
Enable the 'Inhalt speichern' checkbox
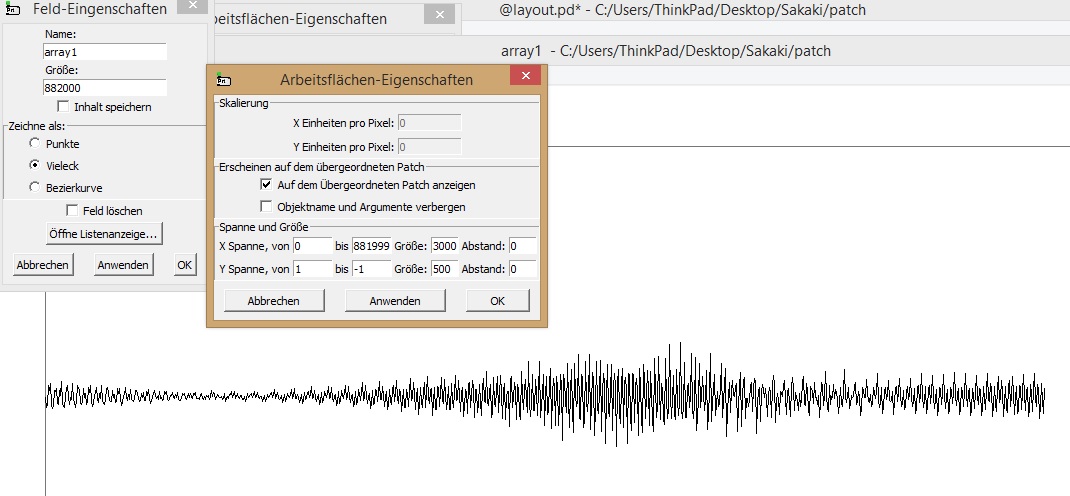64,107
